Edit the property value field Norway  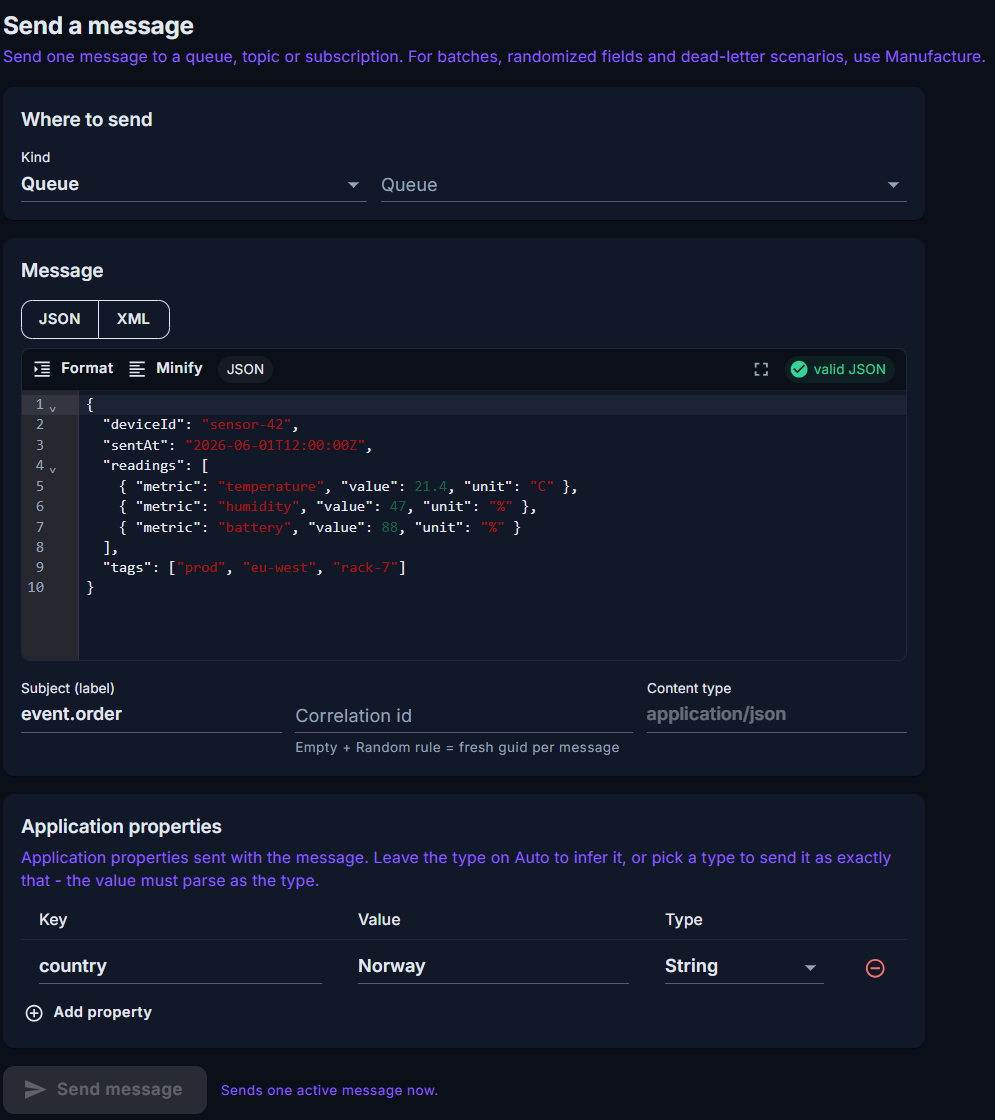point(493,966)
